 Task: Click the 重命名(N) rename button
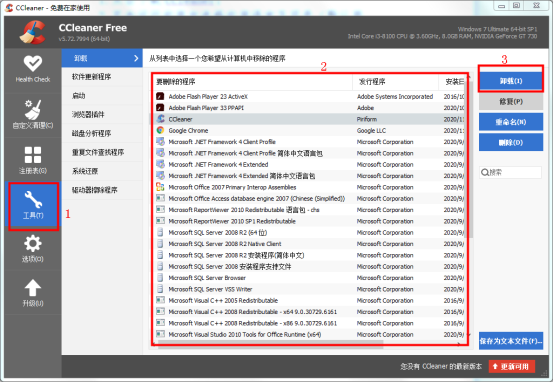pyautogui.click(x=511, y=122)
